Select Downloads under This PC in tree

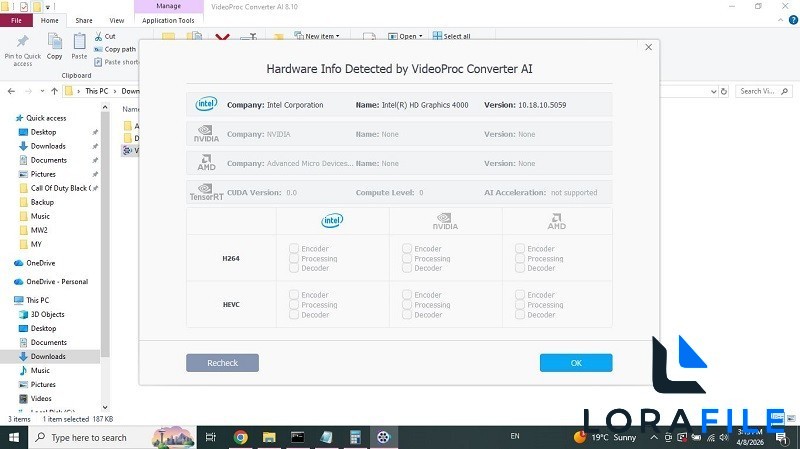click(48, 356)
